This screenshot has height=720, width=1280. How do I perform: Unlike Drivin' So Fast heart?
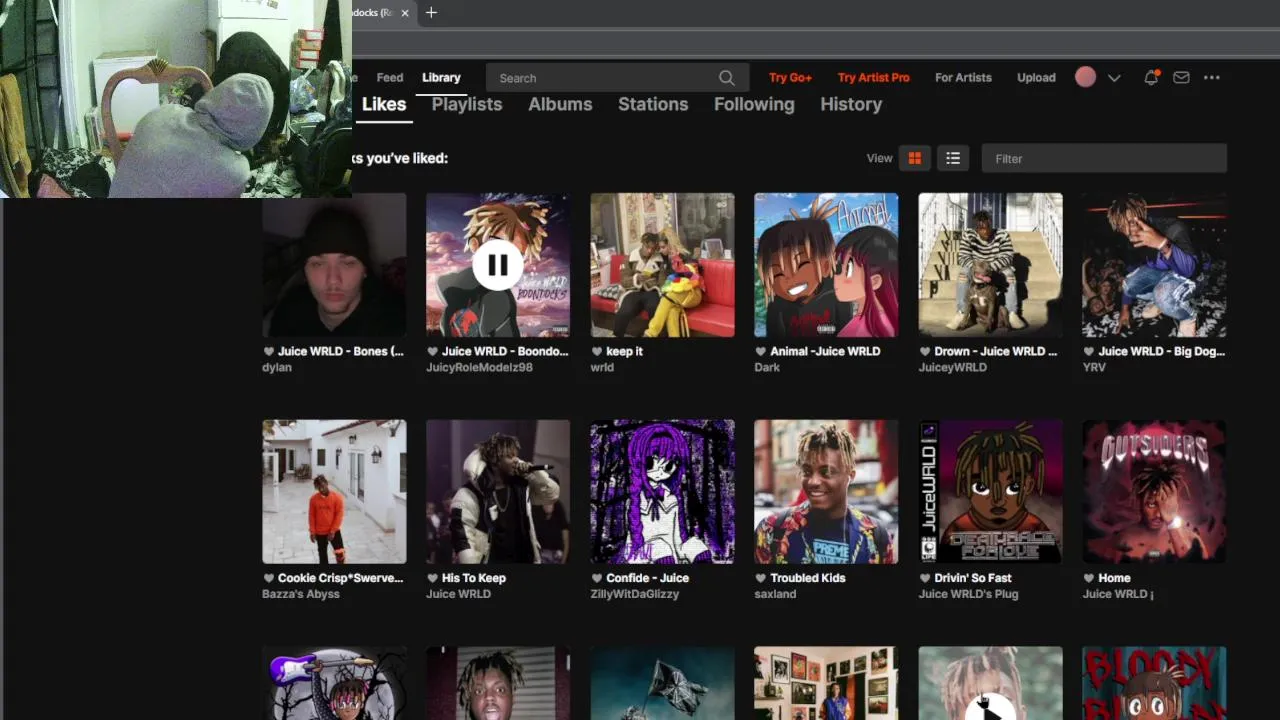924,578
